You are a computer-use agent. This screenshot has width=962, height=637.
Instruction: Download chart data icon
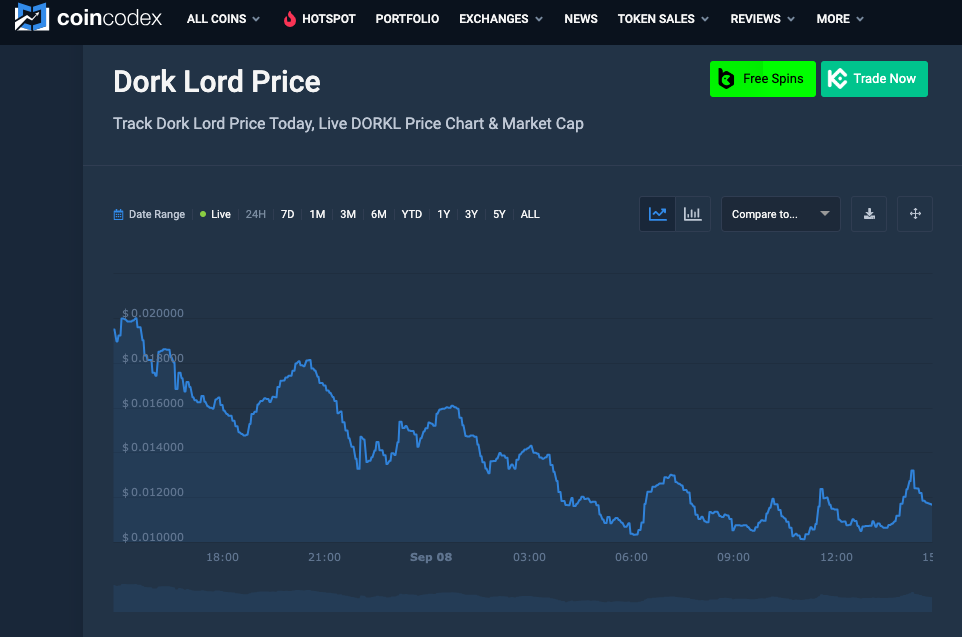coord(869,214)
